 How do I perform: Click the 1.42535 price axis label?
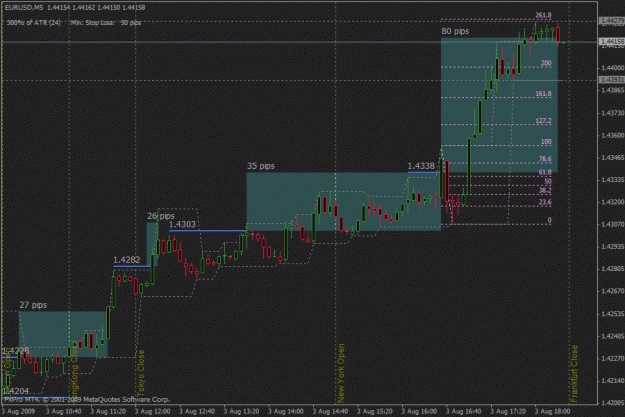point(613,314)
